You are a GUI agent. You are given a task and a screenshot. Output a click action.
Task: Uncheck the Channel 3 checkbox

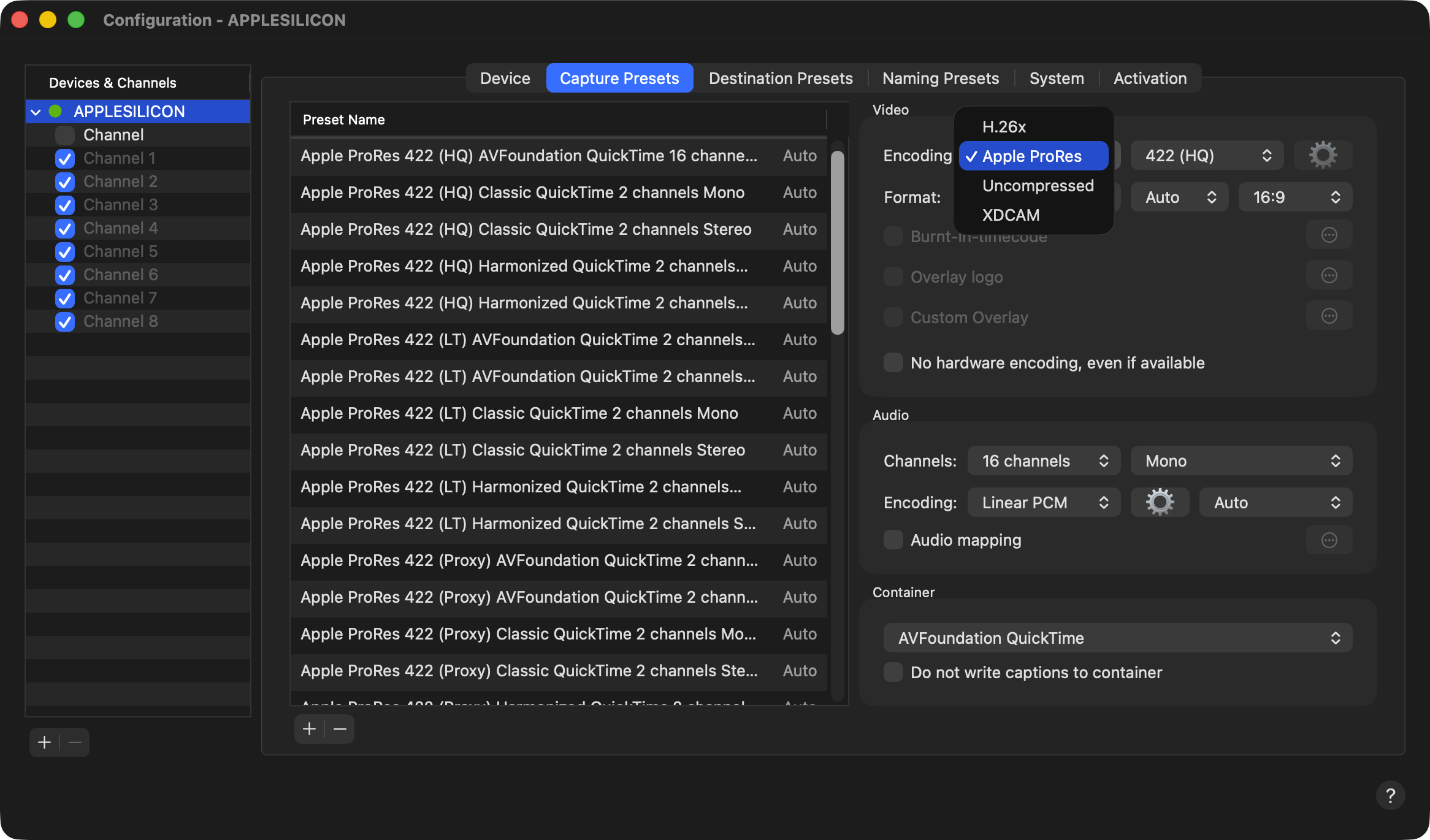(65, 205)
